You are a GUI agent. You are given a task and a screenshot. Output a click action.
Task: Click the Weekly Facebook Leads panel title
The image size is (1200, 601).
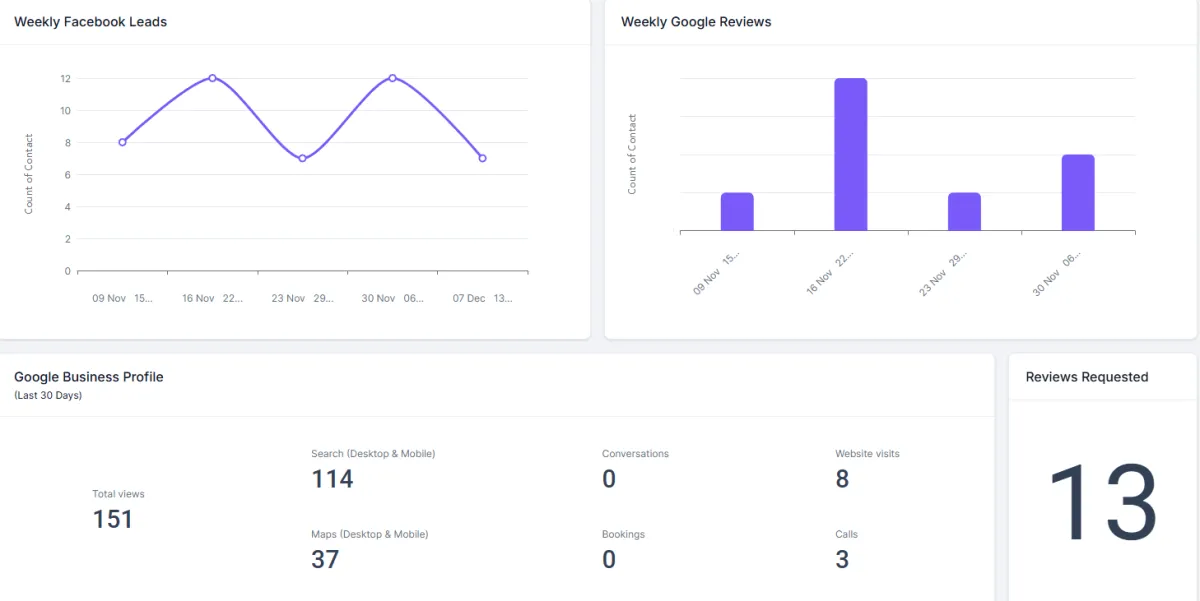90,21
